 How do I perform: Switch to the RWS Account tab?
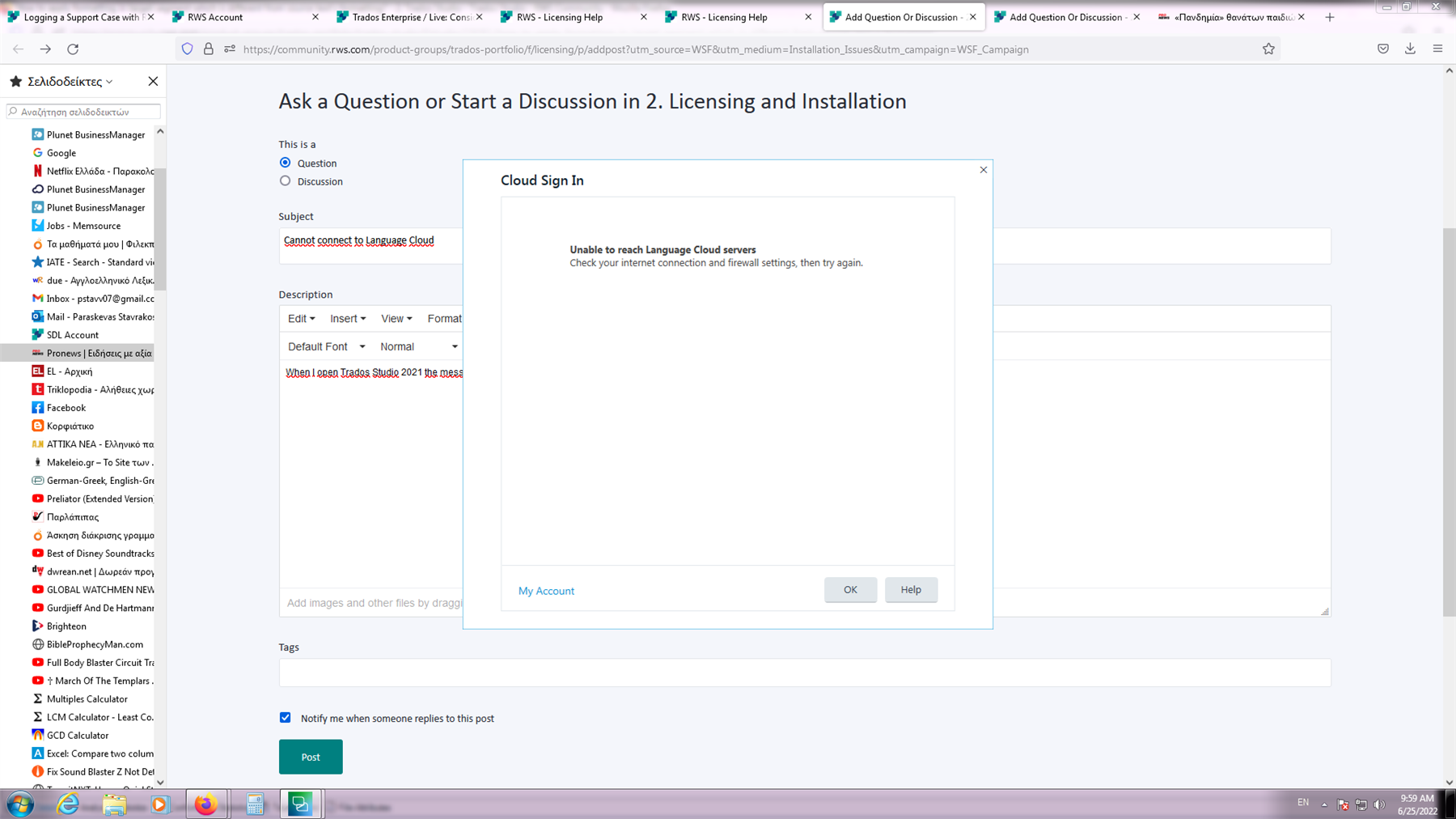coord(214,16)
